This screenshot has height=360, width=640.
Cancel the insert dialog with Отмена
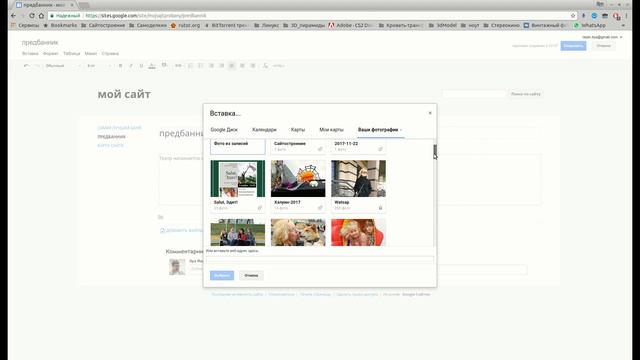point(251,276)
